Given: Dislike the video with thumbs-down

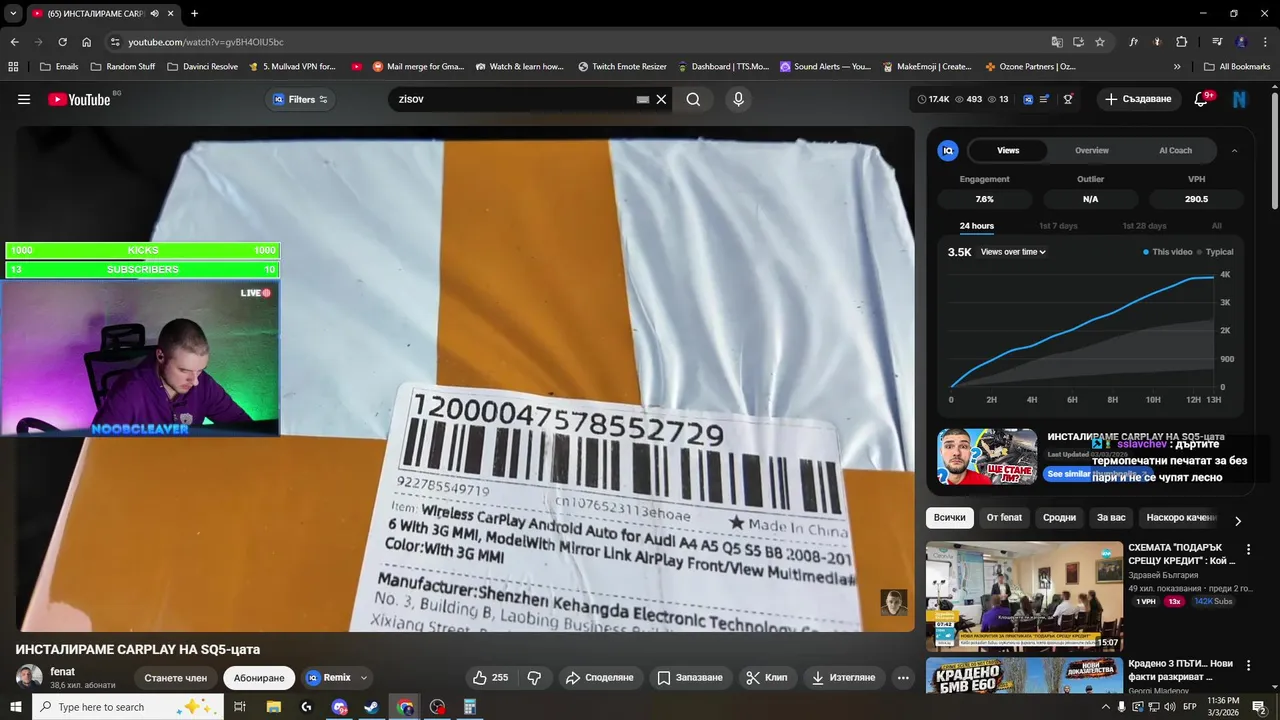Looking at the screenshot, I should pos(534,678).
